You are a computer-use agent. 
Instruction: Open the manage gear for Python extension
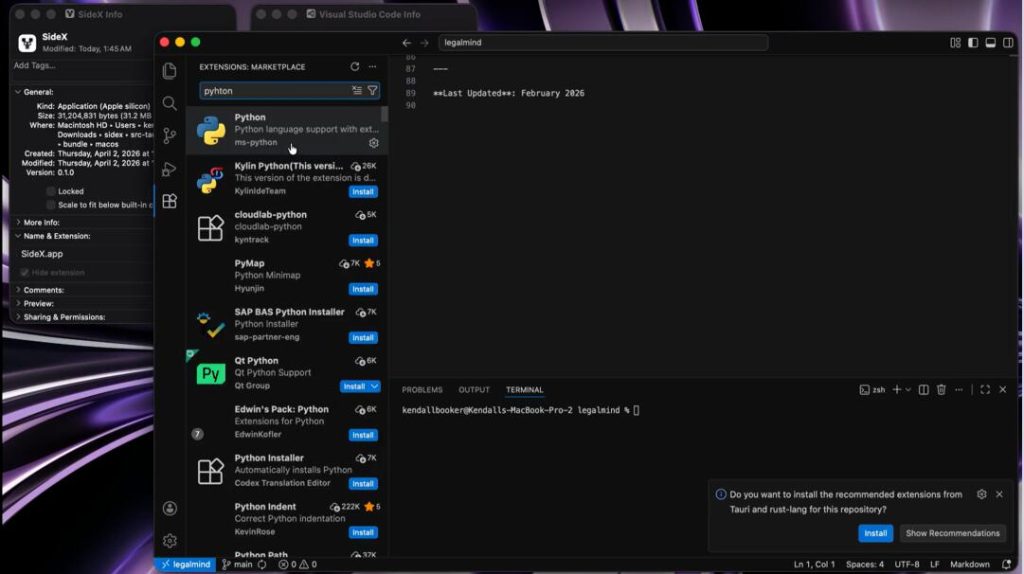(x=374, y=143)
